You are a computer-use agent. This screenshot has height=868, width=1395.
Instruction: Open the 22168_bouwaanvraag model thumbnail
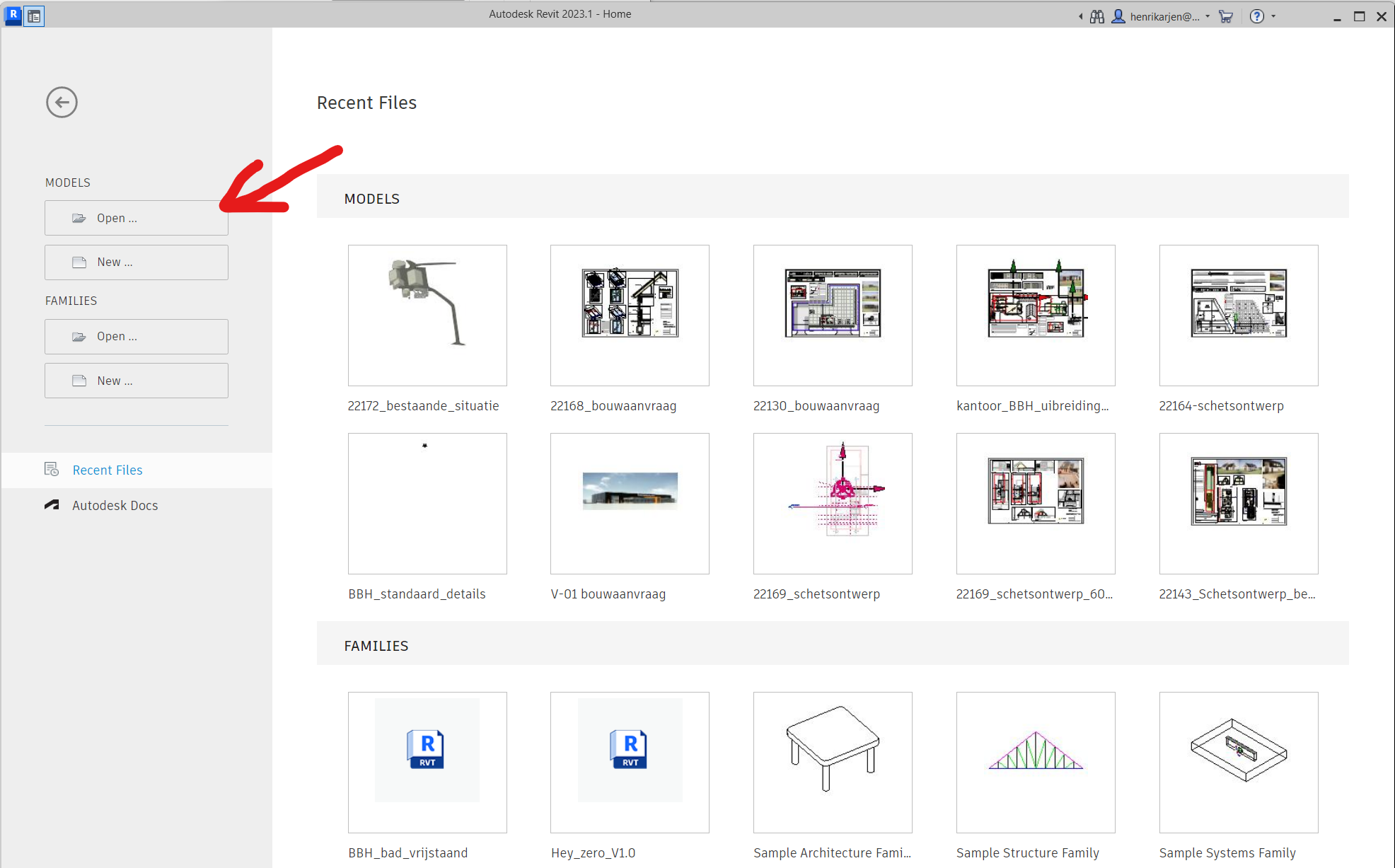coord(629,316)
